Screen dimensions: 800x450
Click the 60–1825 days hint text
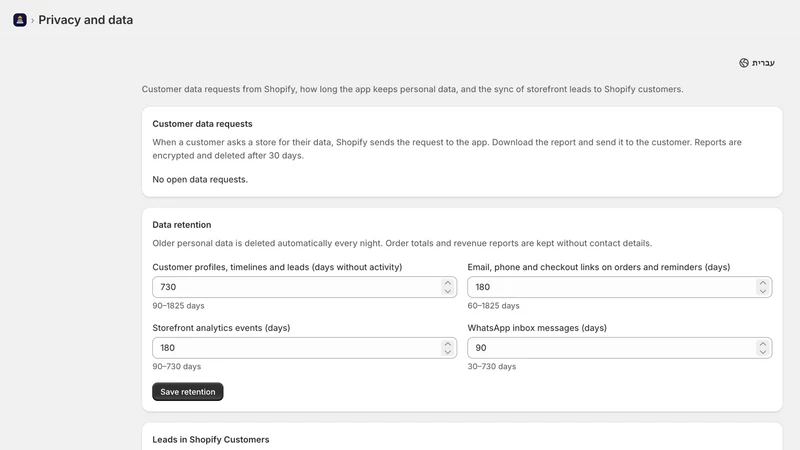(x=493, y=306)
